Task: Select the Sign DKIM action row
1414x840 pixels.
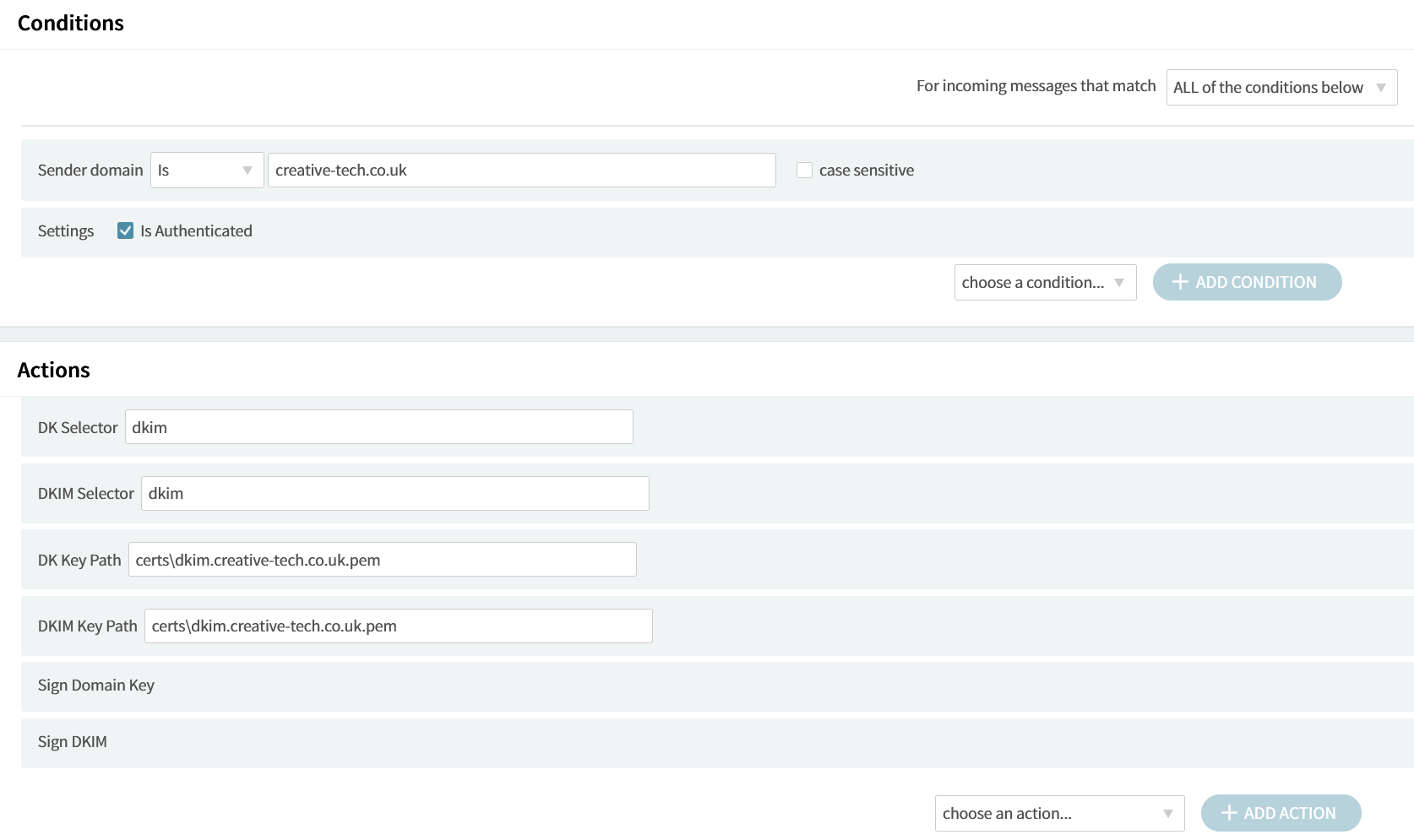Action: click(717, 742)
